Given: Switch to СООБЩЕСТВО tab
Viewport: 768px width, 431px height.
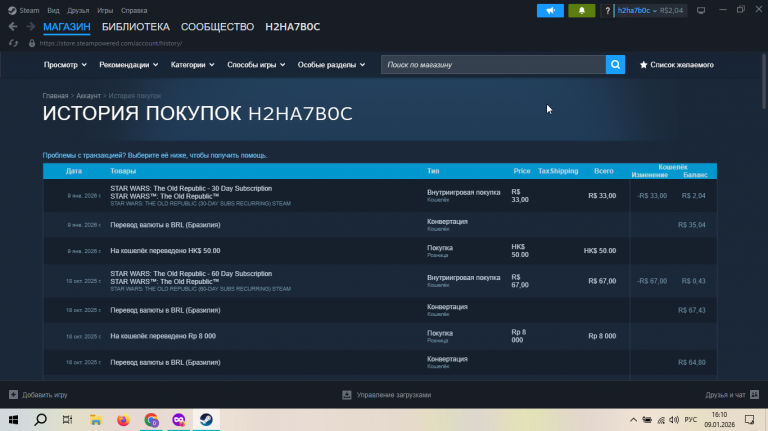Looking at the screenshot, I should [x=217, y=27].
